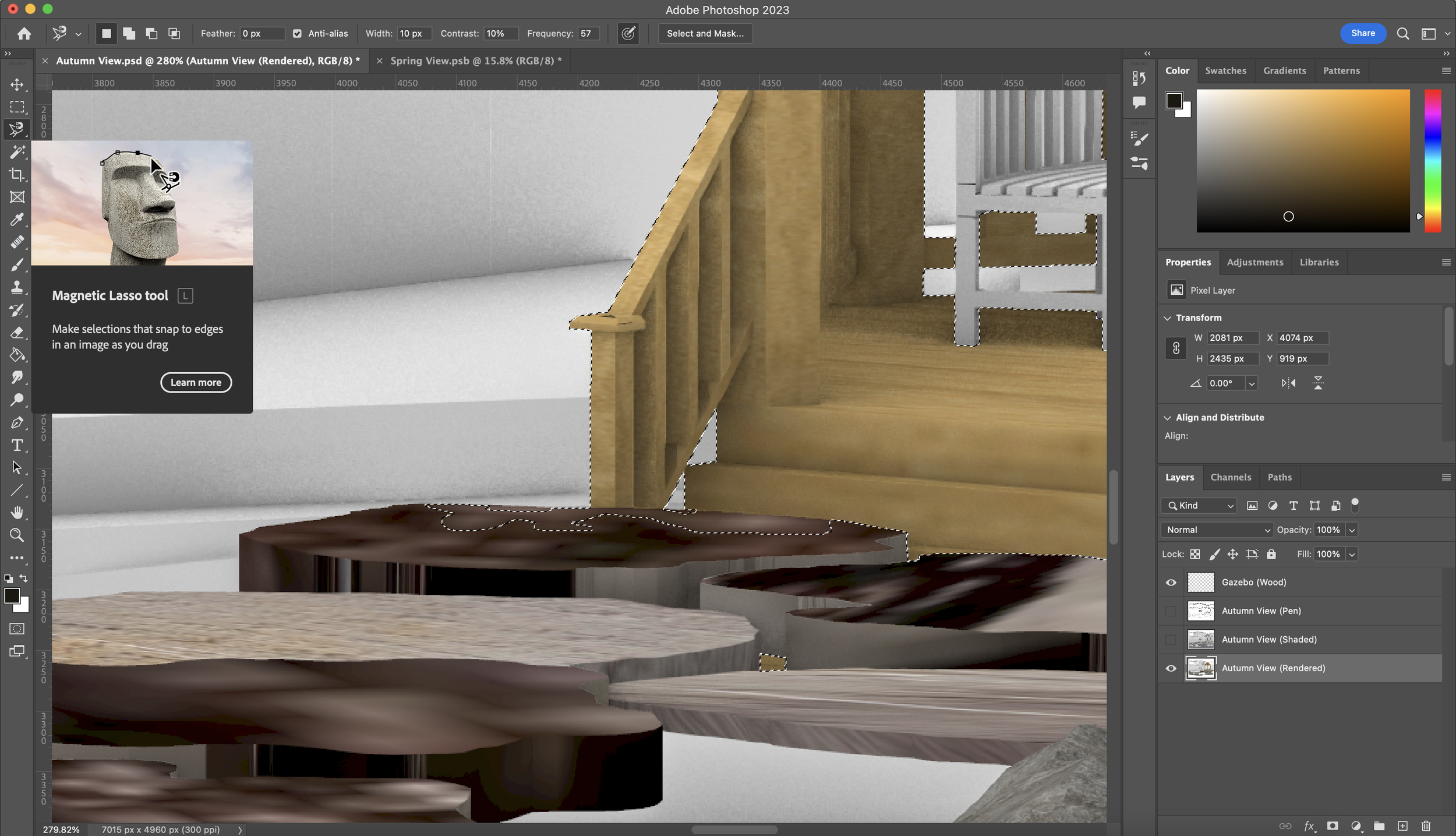Image resolution: width=1456 pixels, height=836 pixels.
Task: Click the Search magnifier icon
Action: 1403,34
